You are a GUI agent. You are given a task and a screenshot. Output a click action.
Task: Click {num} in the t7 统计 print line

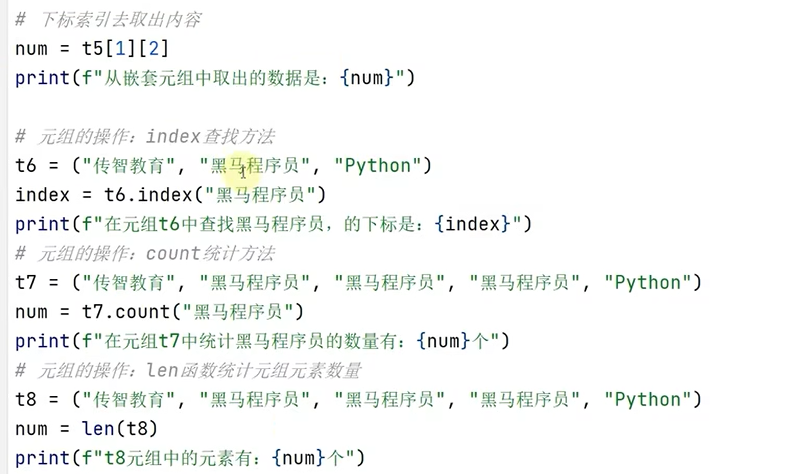point(444,341)
